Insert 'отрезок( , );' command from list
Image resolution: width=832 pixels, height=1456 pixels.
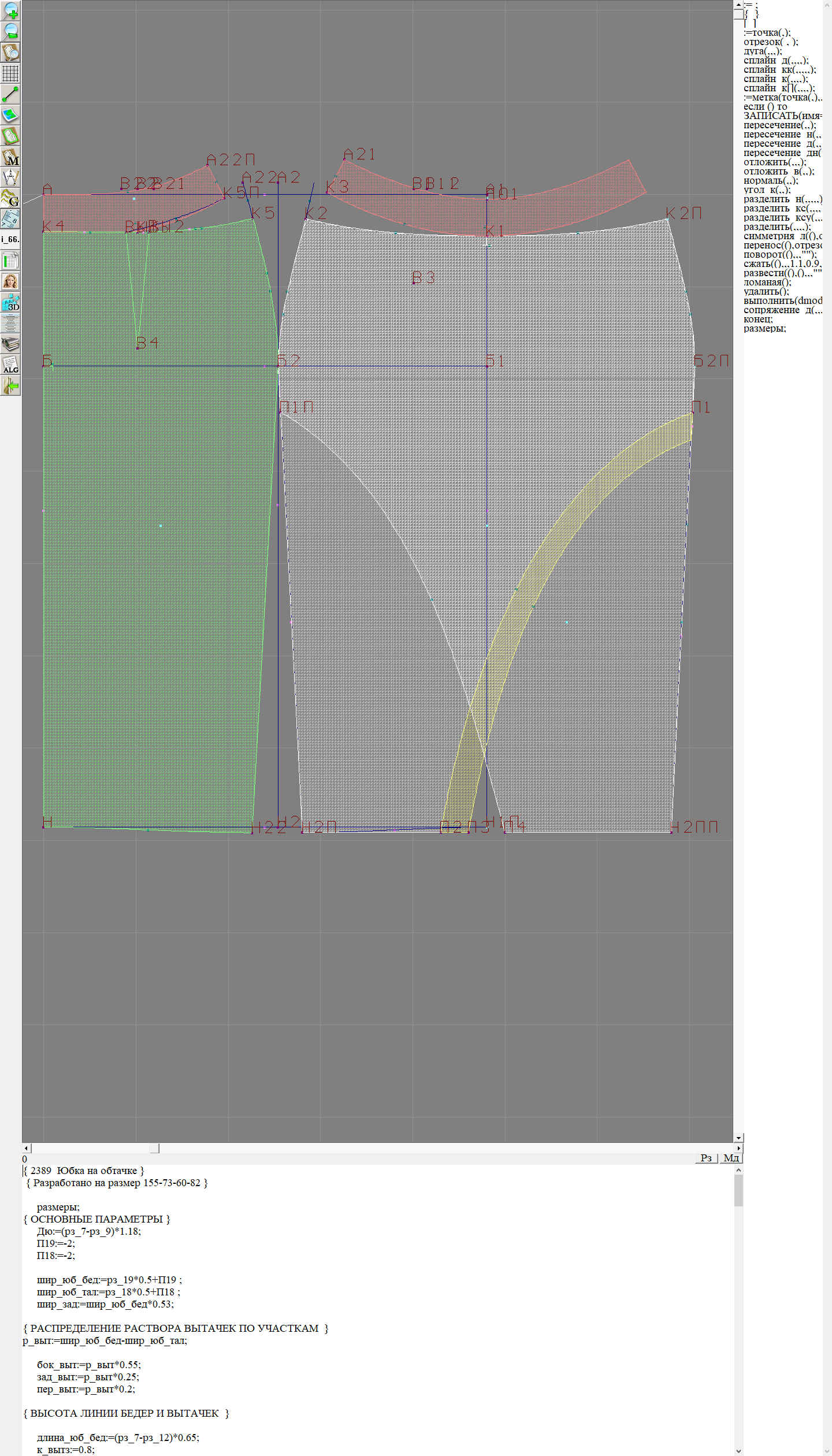coord(771,42)
